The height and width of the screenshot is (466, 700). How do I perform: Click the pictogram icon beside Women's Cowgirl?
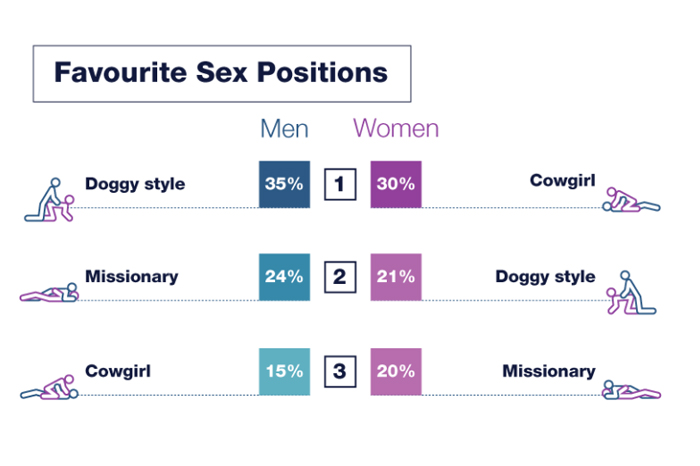(x=630, y=199)
